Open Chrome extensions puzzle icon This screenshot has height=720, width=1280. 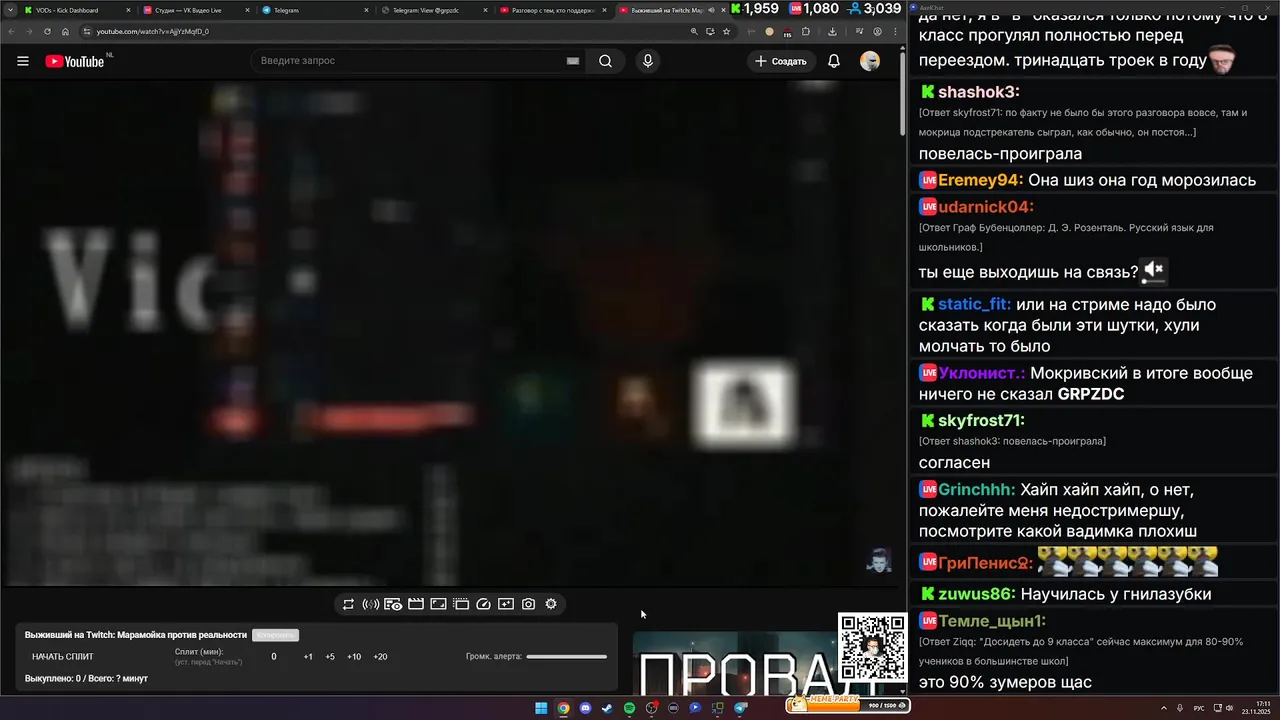pos(806,31)
